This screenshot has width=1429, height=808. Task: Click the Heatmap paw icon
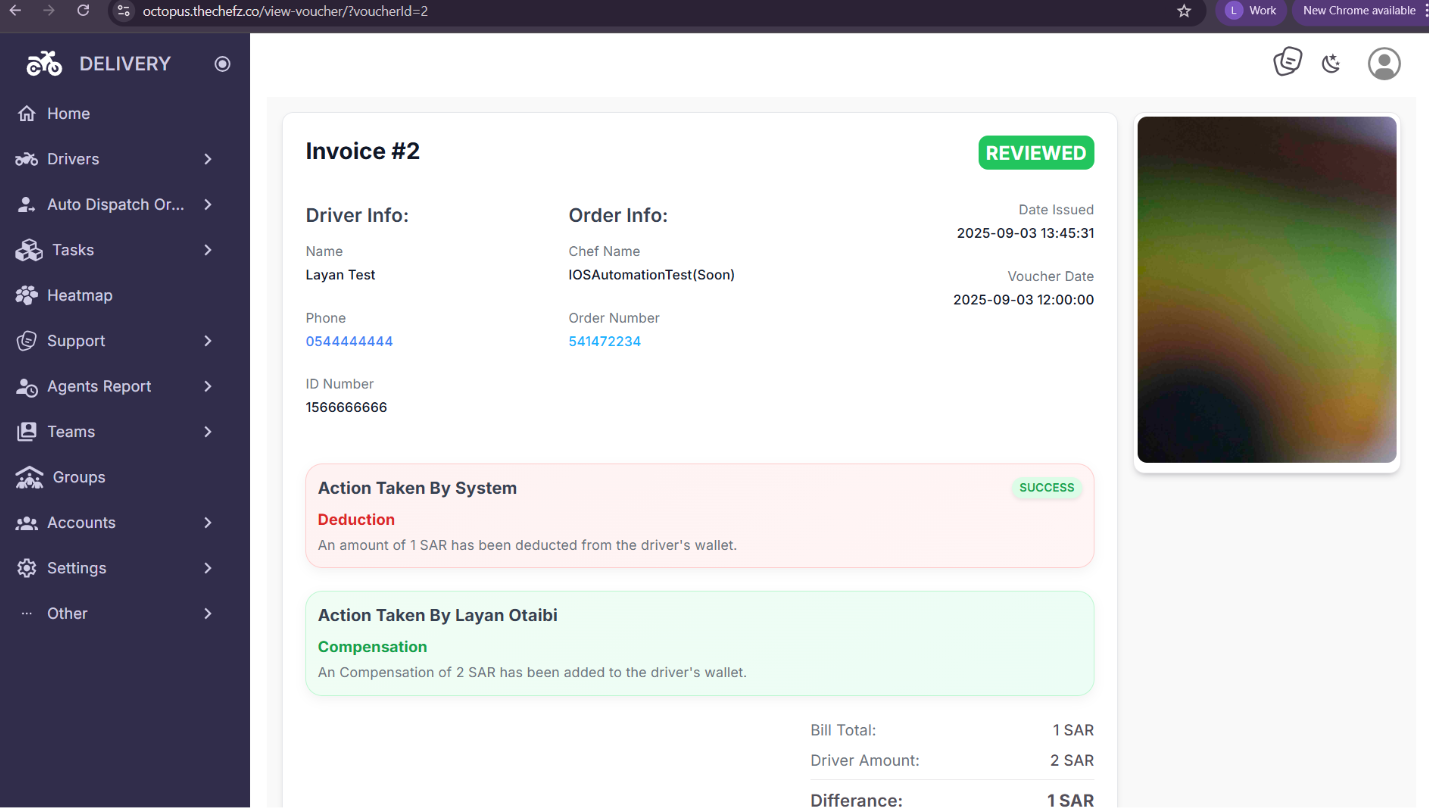(28, 296)
